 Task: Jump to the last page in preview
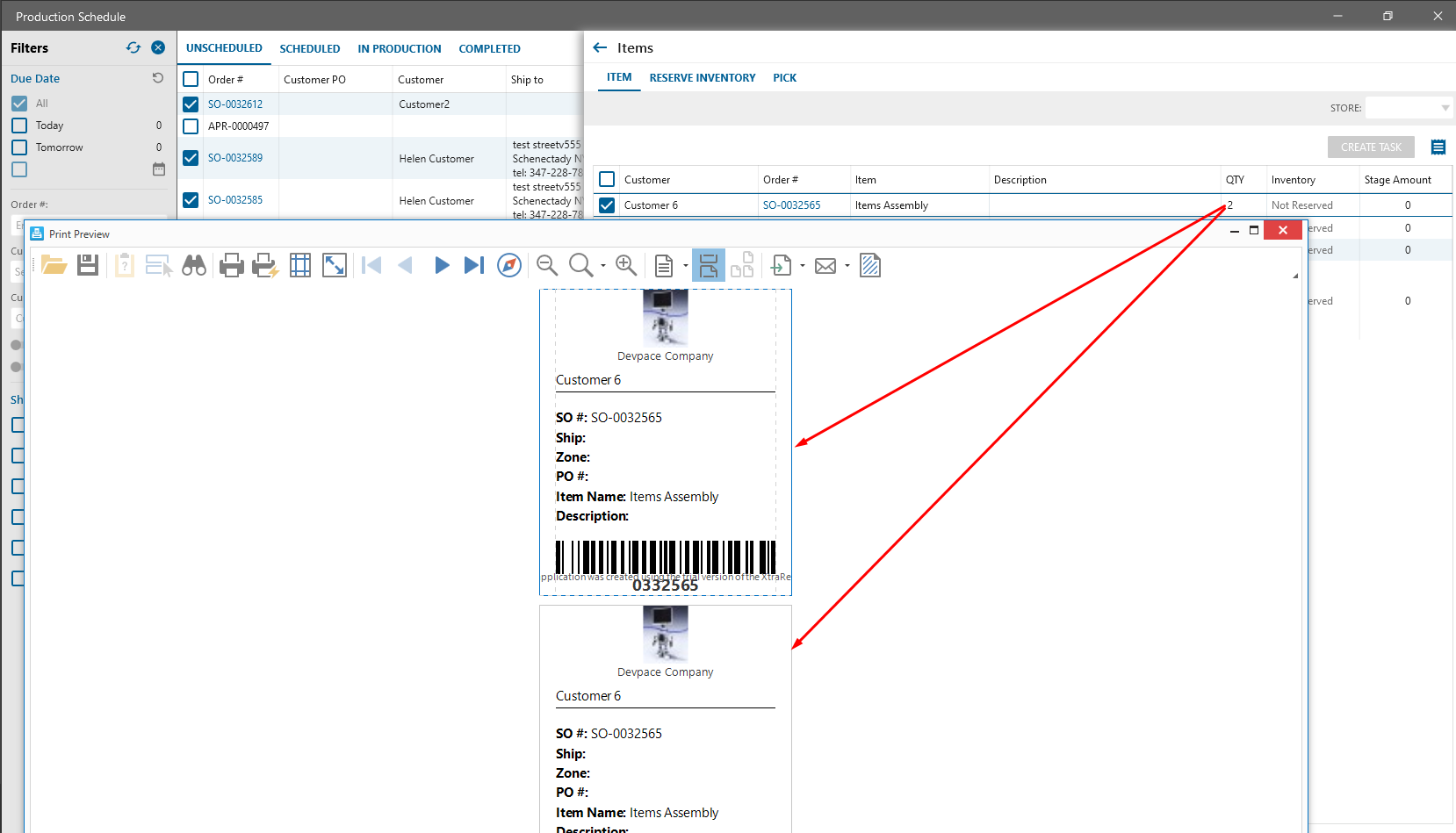tap(474, 265)
